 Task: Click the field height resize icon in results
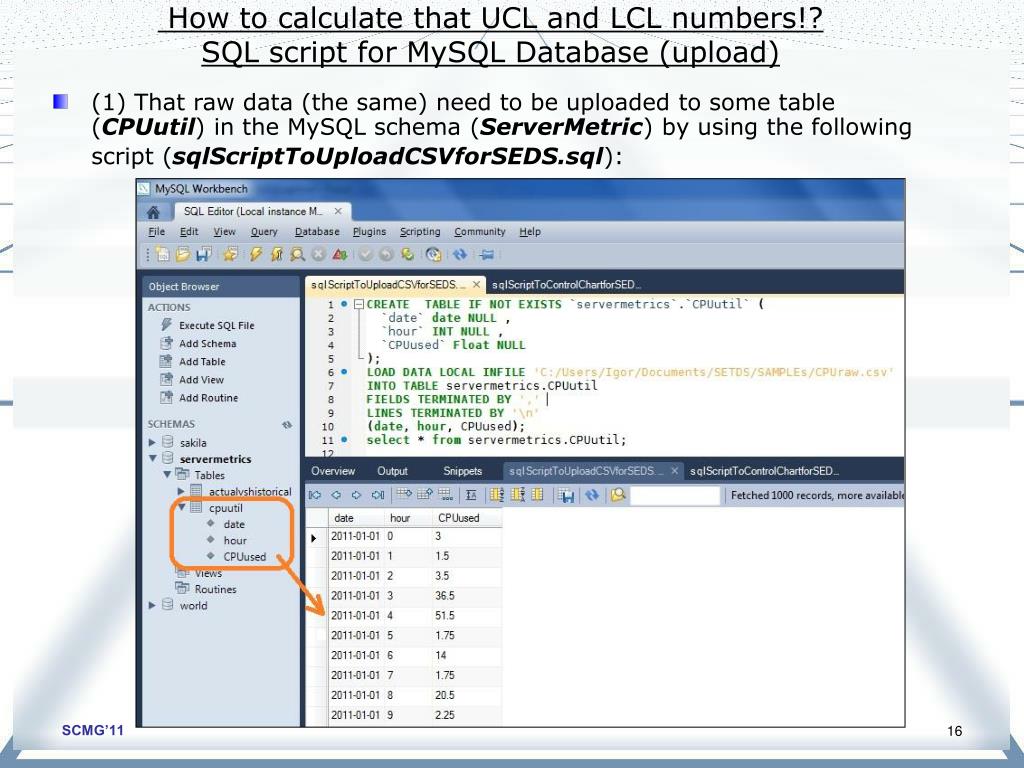pos(471,495)
